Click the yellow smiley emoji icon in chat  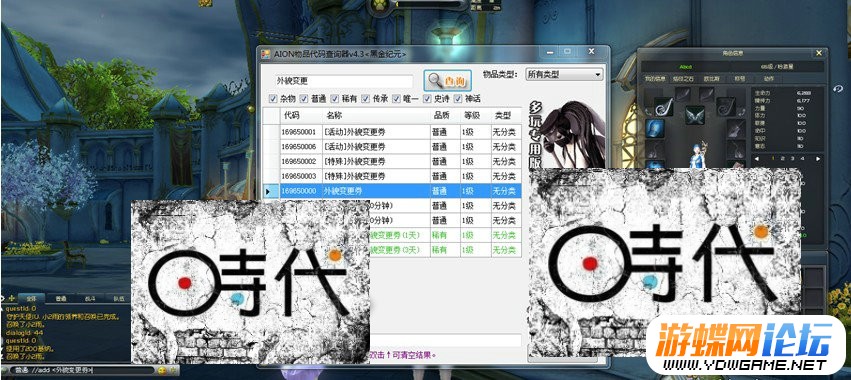[x=161, y=370]
